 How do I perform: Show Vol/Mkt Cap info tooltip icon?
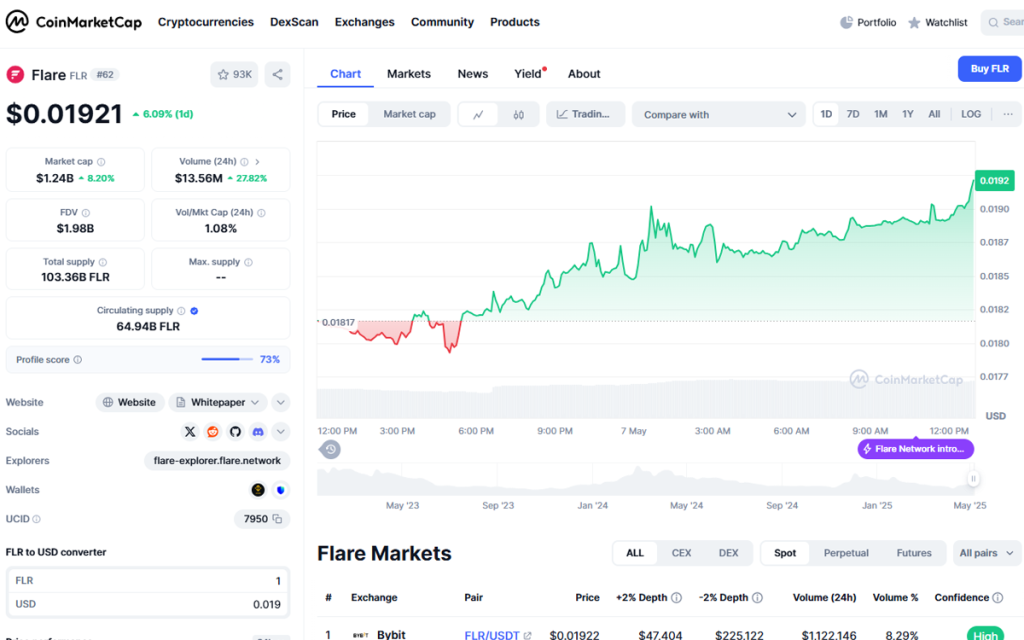coord(261,213)
